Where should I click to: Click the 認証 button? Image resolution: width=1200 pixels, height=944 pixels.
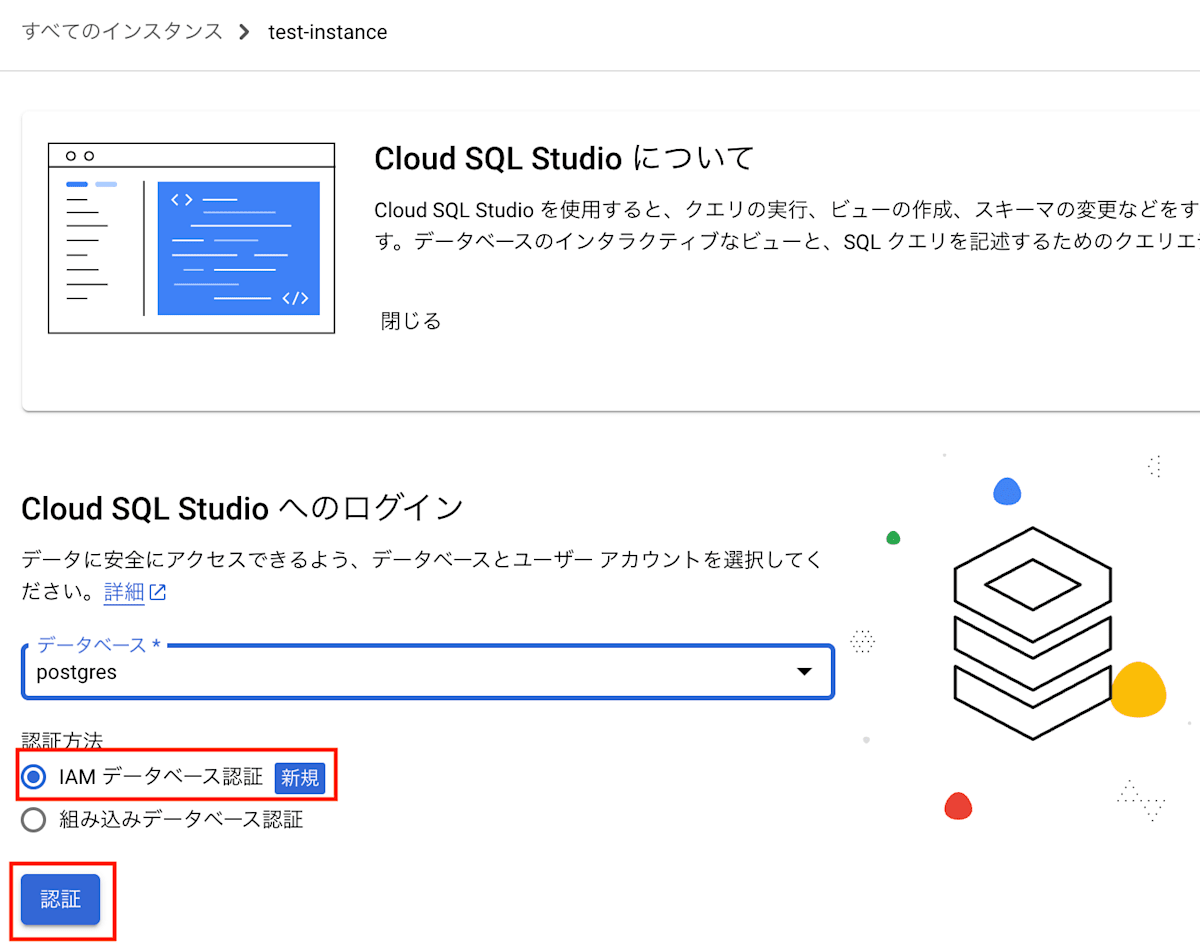click(x=61, y=899)
